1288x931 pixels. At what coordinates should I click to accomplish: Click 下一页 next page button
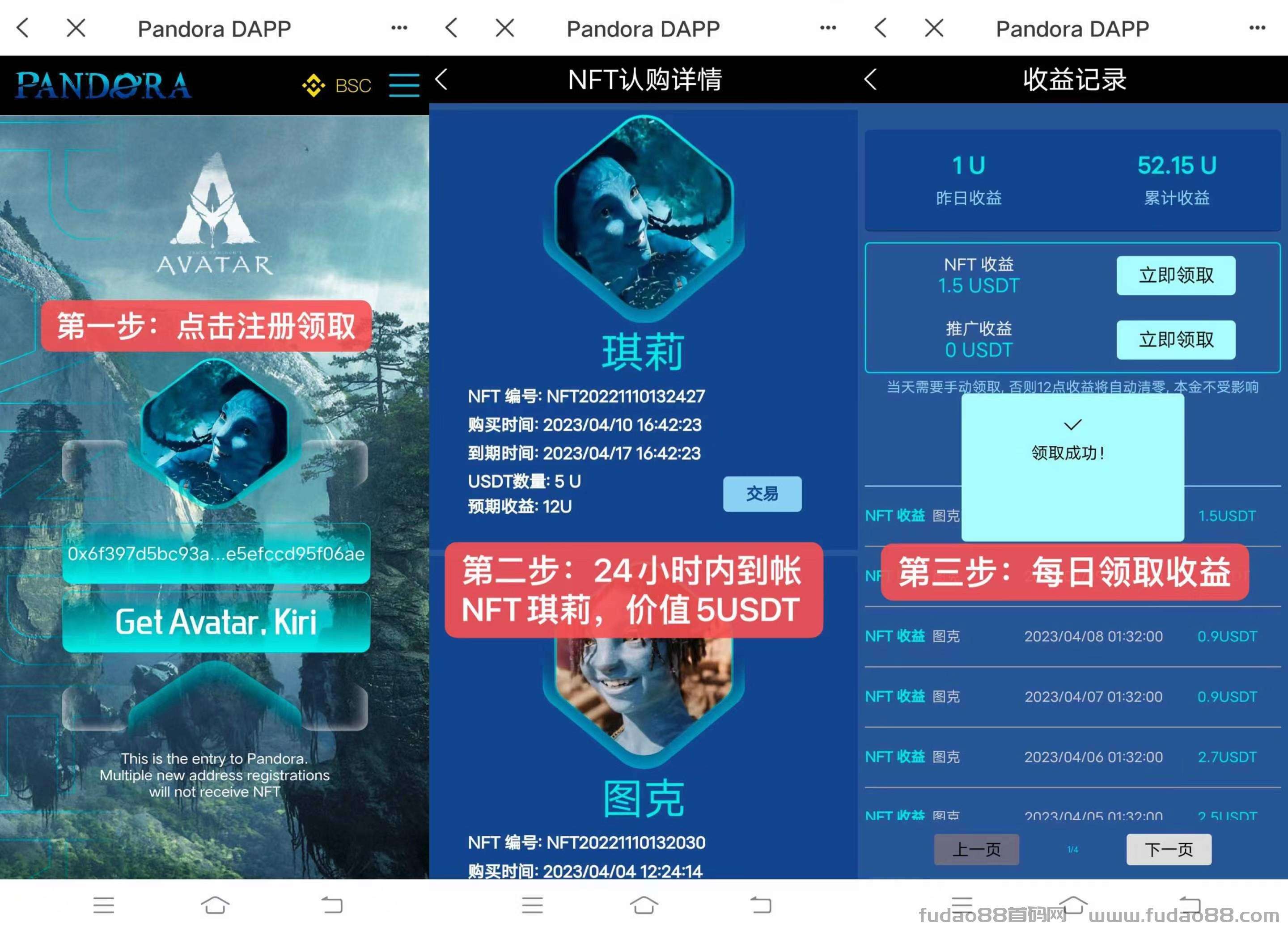pos(1169,849)
